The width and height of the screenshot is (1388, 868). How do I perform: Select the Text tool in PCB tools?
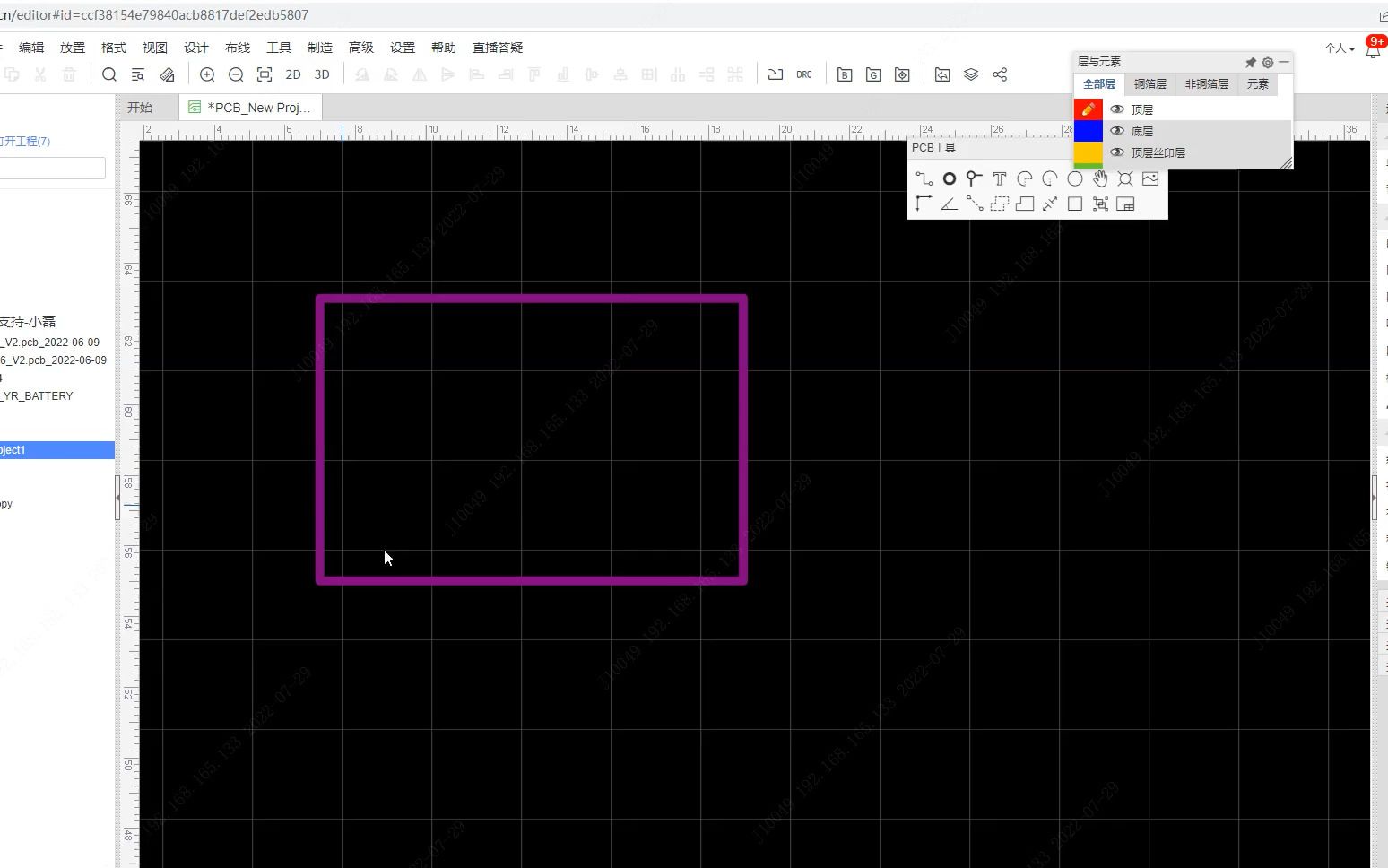coord(1000,178)
